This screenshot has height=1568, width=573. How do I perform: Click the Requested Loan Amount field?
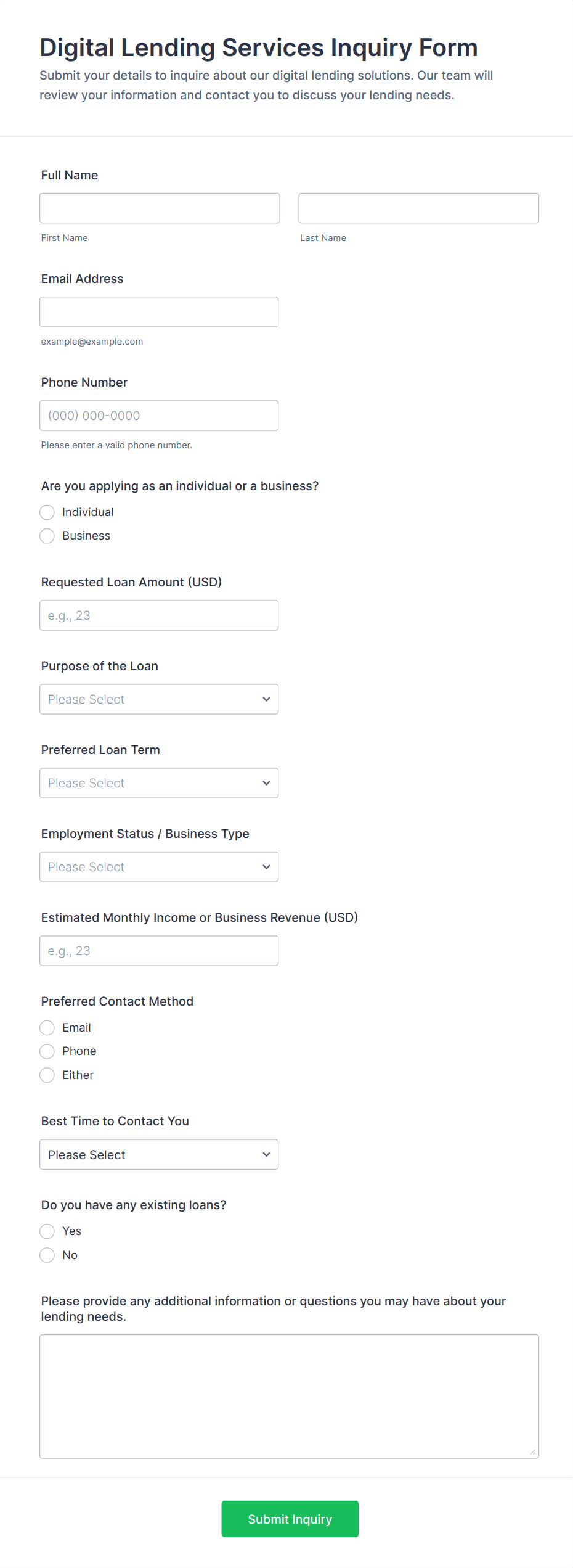click(x=159, y=615)
